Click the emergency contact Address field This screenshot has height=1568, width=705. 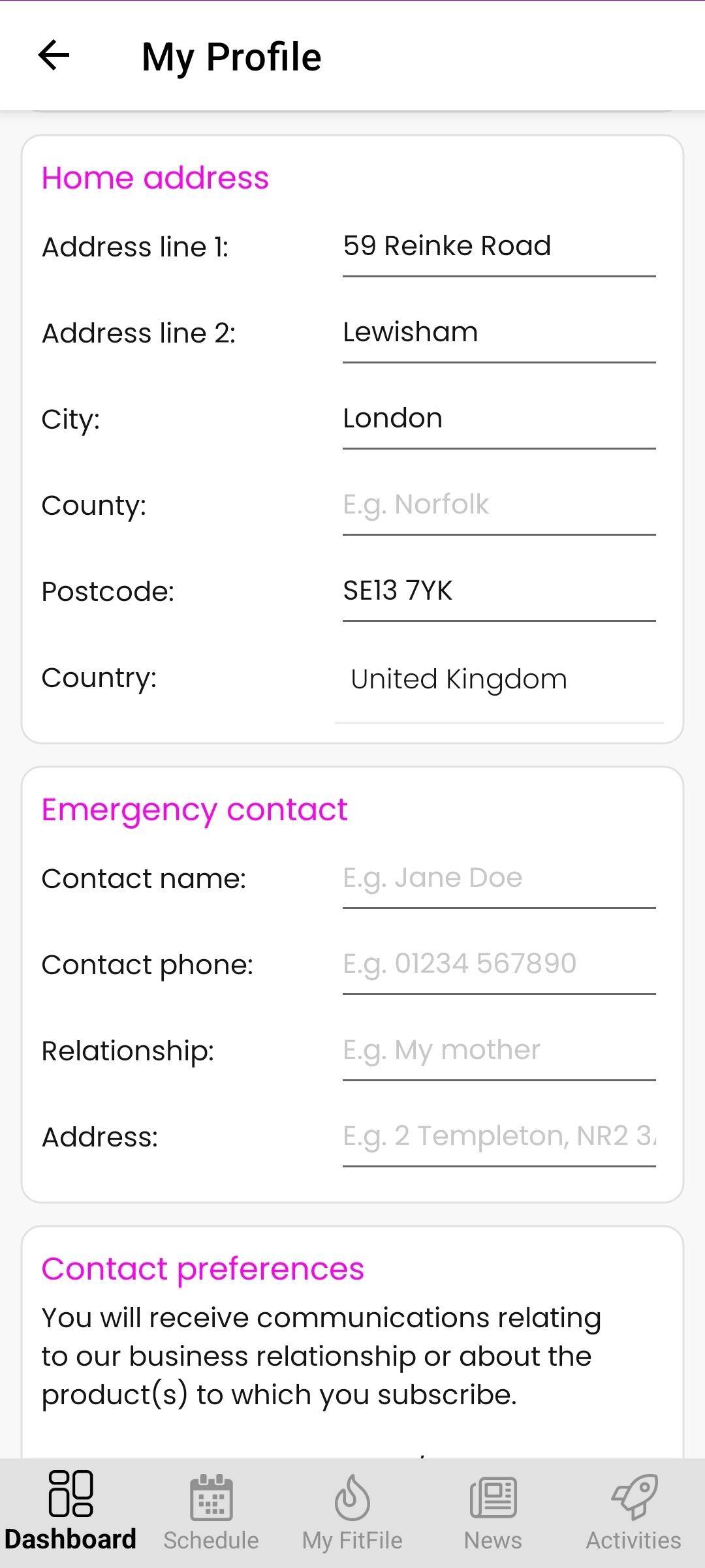[499, 1137]
